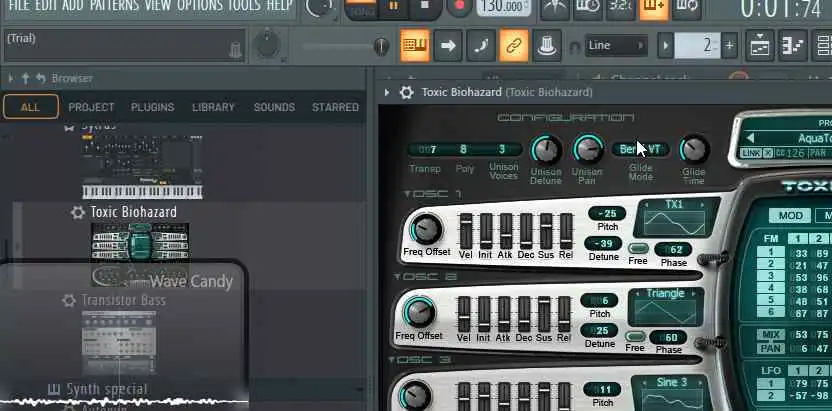
Task: Toggle the orange countdown icon in top bar
Action: 654,7
